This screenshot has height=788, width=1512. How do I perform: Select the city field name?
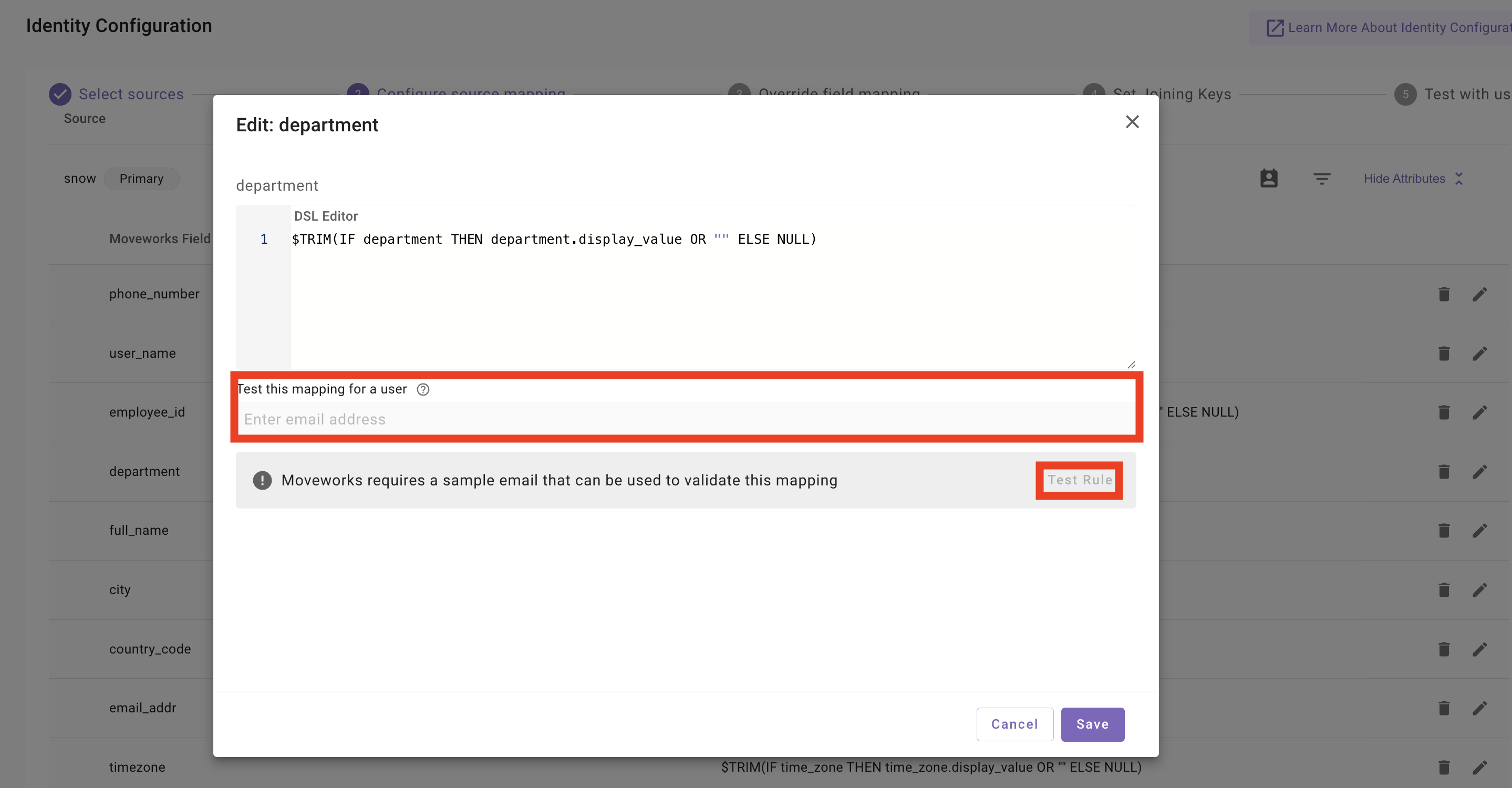tap(120, 589)
